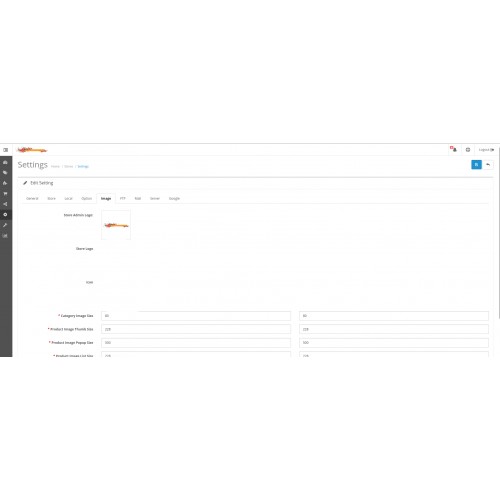This screenshot has width=500, height=500.
Task: Open the Reports chart icon in the sidebar
Action: [x=5, y=236]
